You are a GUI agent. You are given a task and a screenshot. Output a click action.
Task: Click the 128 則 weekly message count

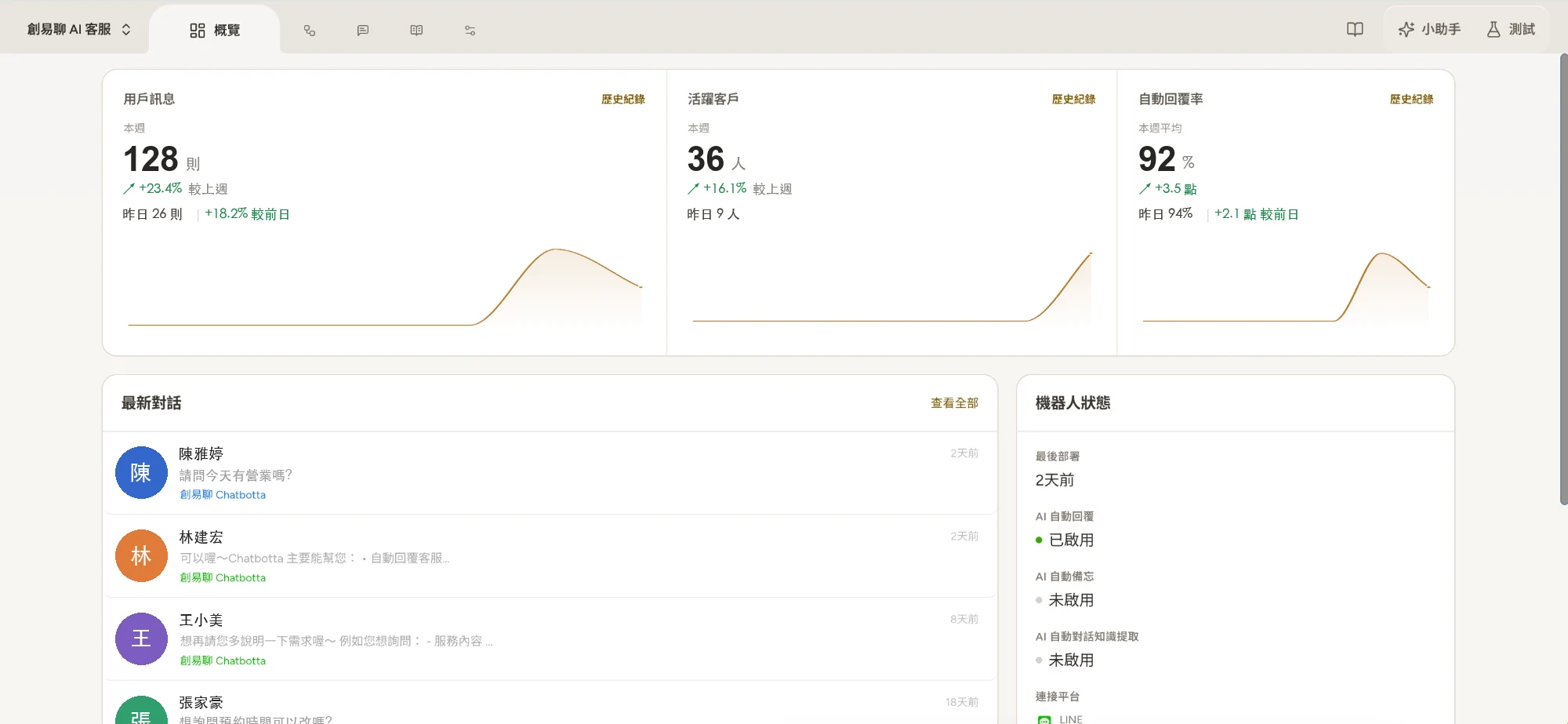coord(162,159)
